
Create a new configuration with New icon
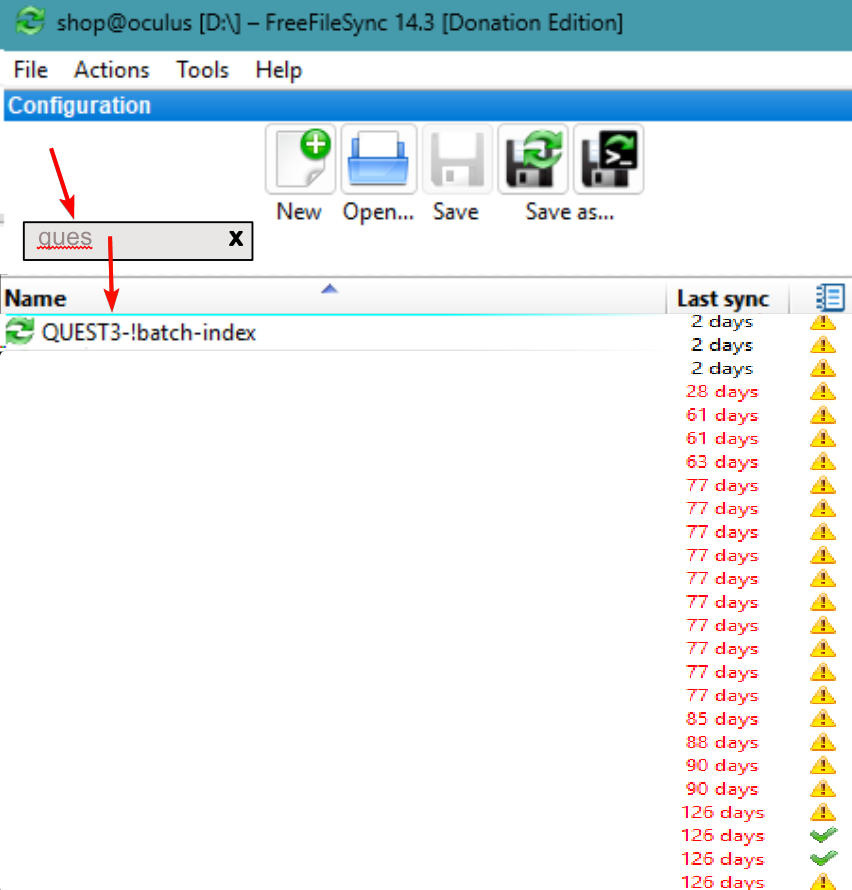300,159
